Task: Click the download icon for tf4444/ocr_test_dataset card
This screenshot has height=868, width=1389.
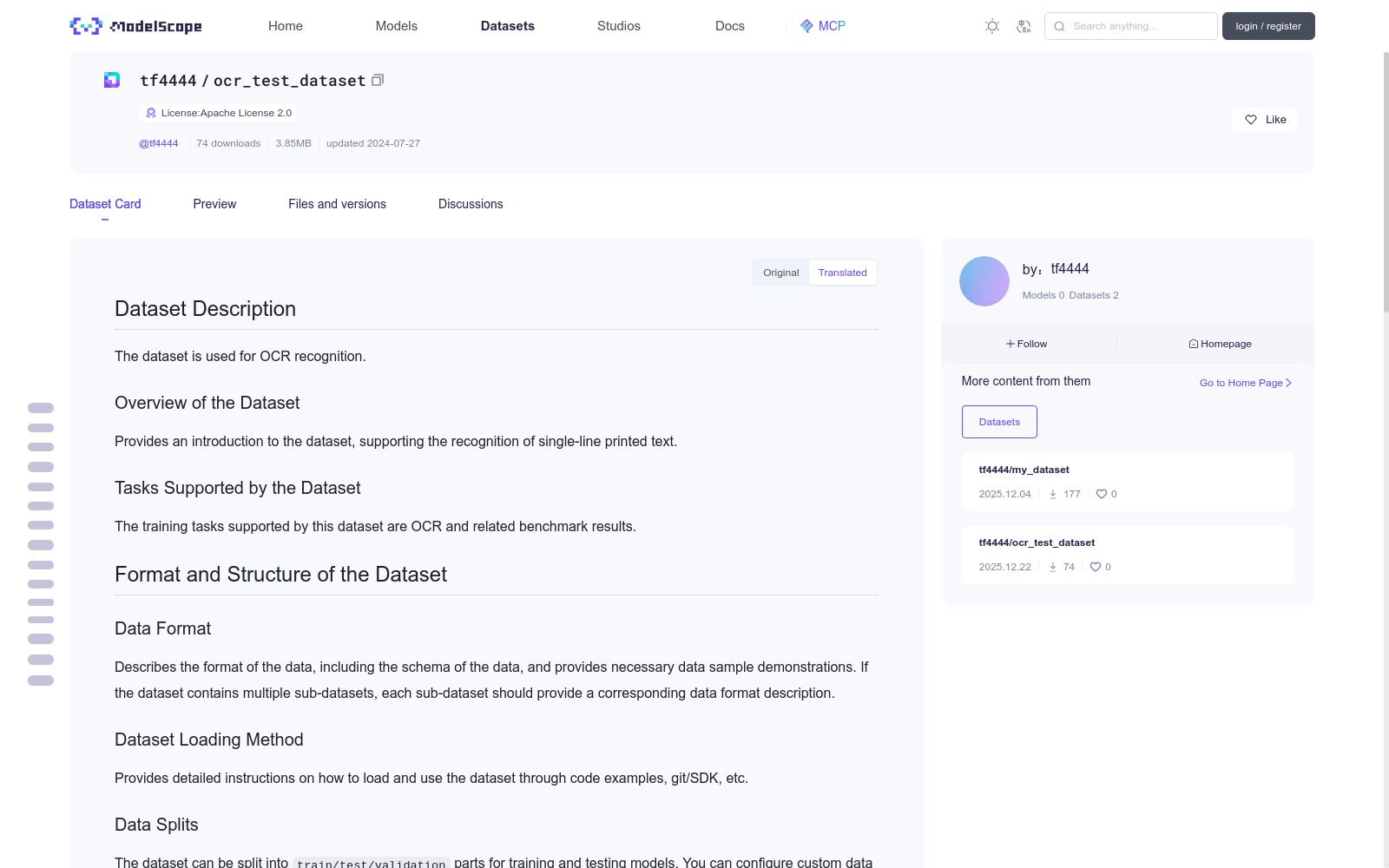Action: (x=1053, y=567)
